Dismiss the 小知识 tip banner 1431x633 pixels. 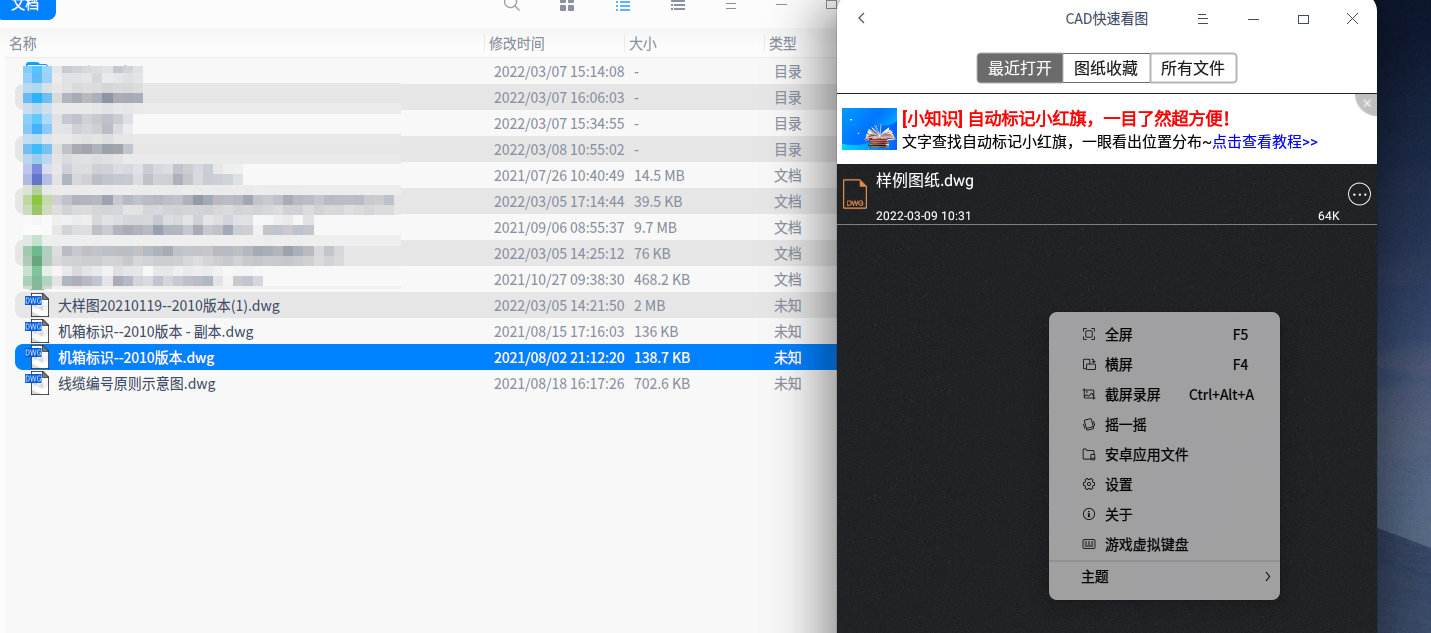pyautogui.click(x=1367, y=102)
